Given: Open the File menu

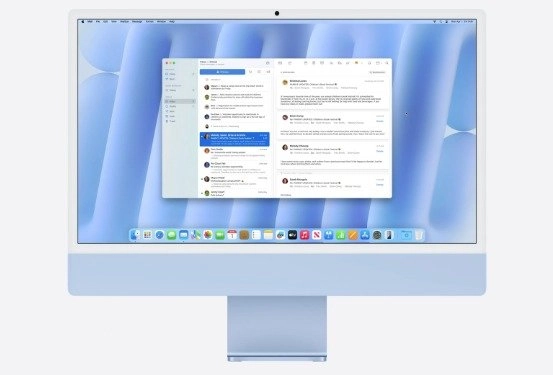Looking at the screenshot, I should click(98, 22).
